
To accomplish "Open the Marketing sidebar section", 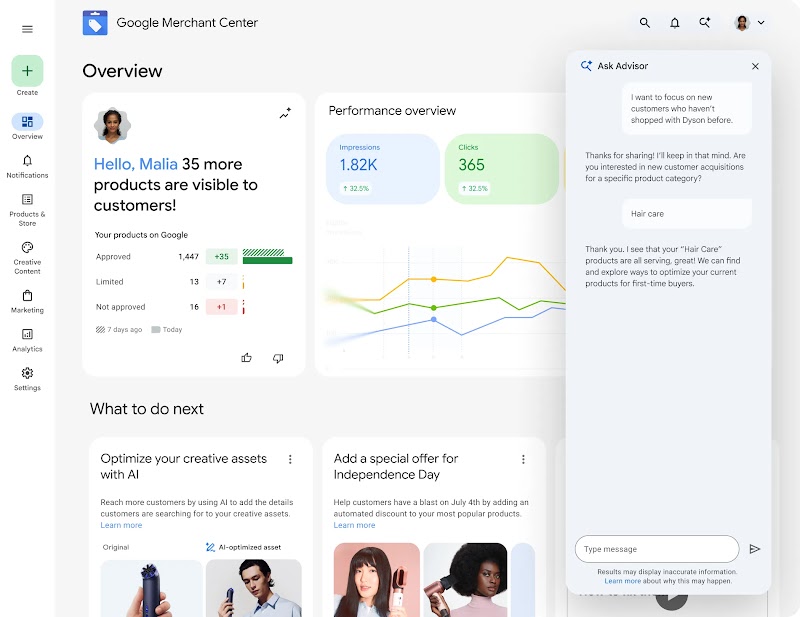I will pos(28,302).
